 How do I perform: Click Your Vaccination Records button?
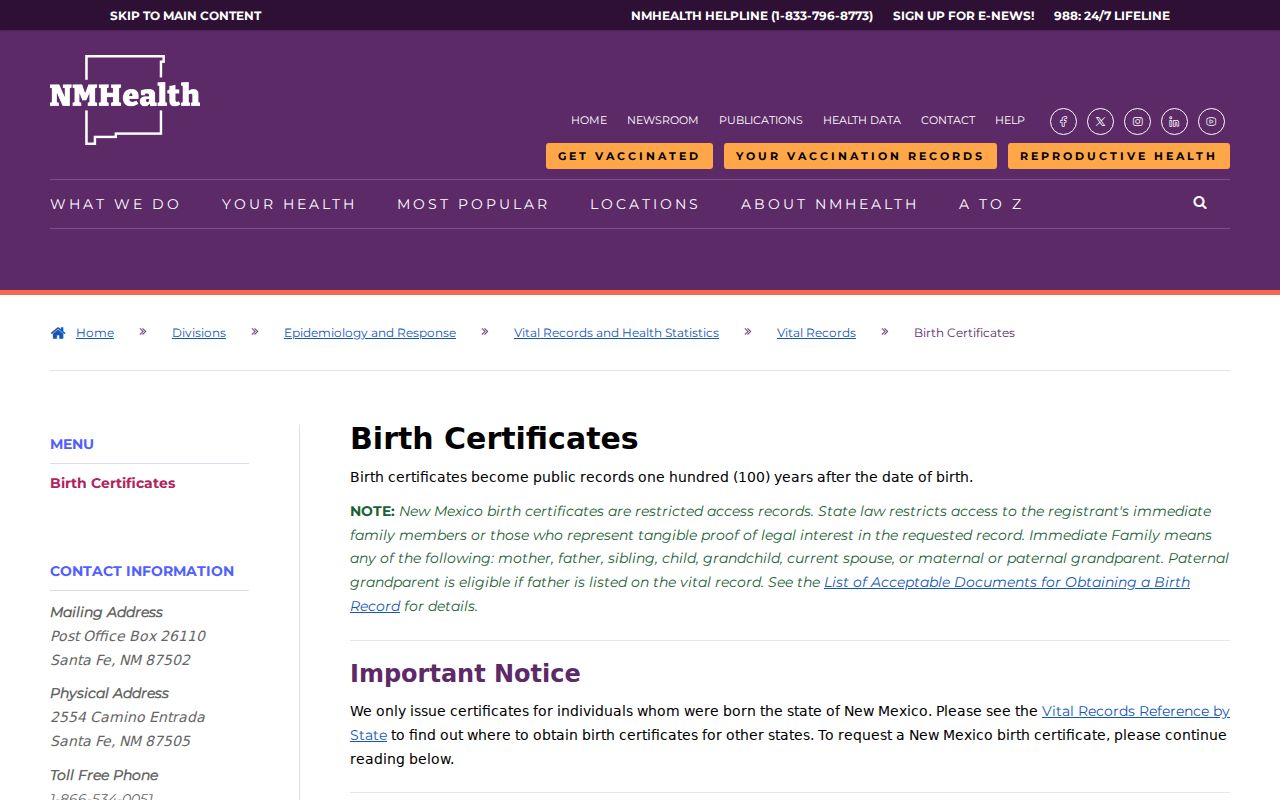point(860,156)
